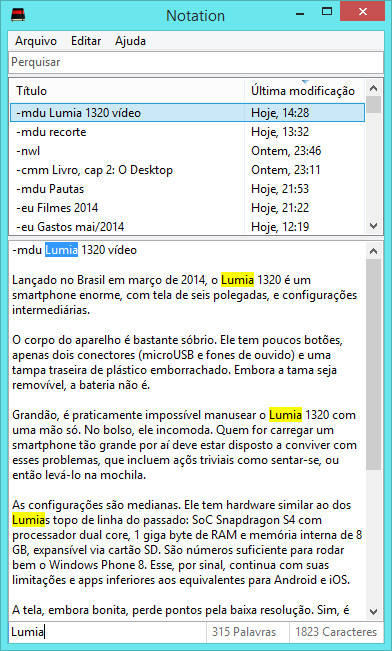Click in the paragraph starting 'As configurações são medianas'

(187, 543)
